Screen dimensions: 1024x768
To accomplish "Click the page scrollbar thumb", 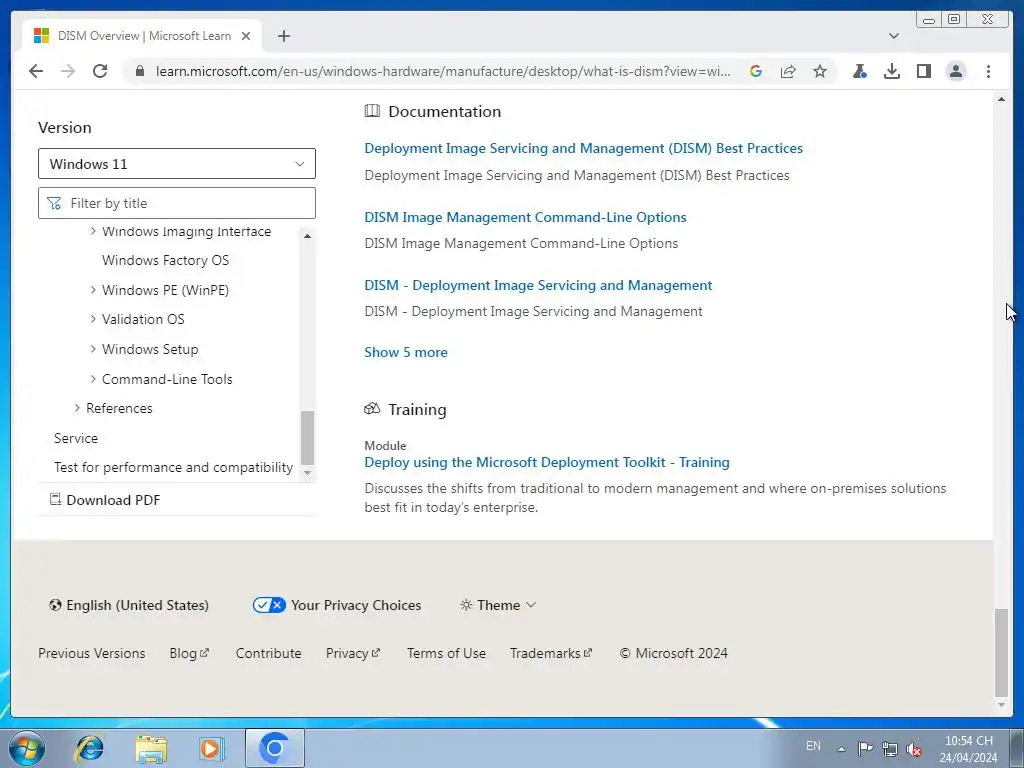I will click(x=1001, y=652).
